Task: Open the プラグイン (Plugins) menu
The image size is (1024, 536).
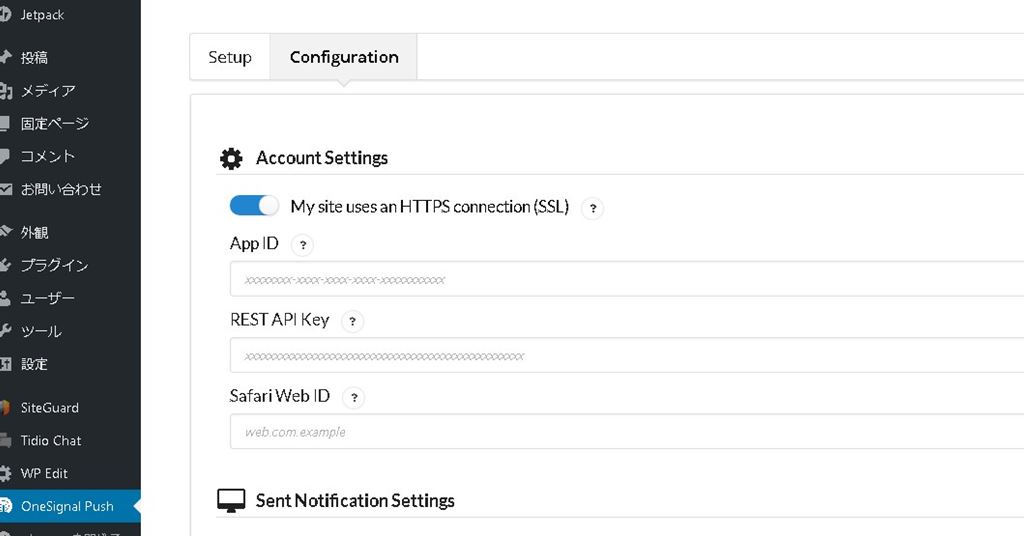Action: (x=54, y=265)
